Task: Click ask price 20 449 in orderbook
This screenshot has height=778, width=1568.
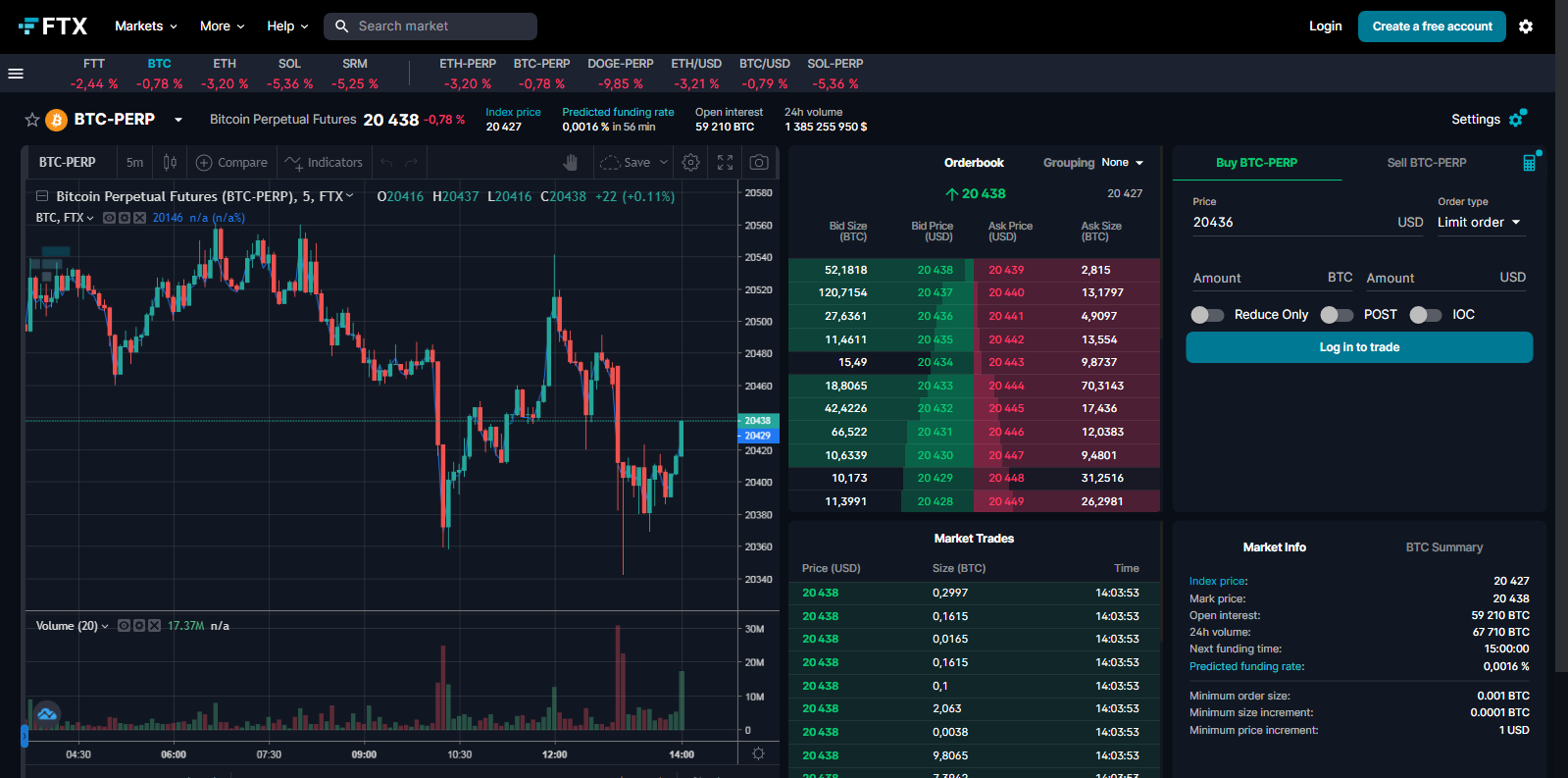Action: 1006,501
